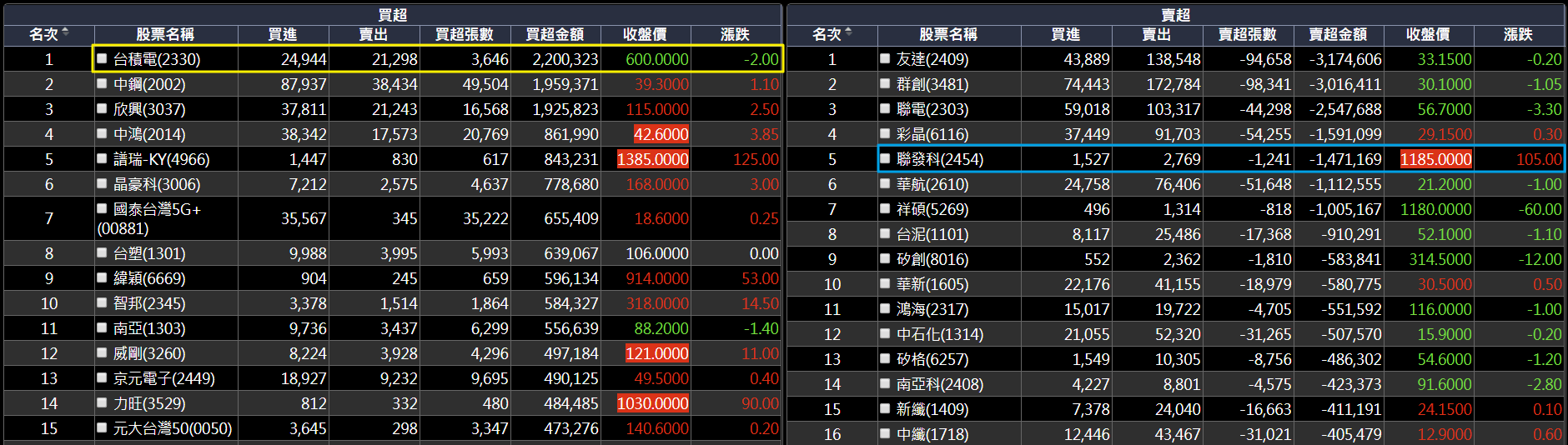1568x445 pixels.
Task: Tick the checkbox for 台積電(2330)
Action: pyautogui.click(x=102, y=58)
